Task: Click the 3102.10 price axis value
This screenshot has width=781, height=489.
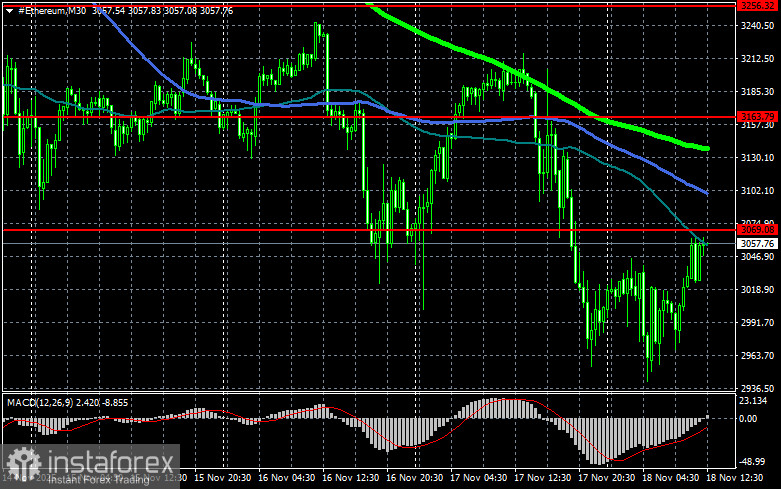Action: click(757, 190)
